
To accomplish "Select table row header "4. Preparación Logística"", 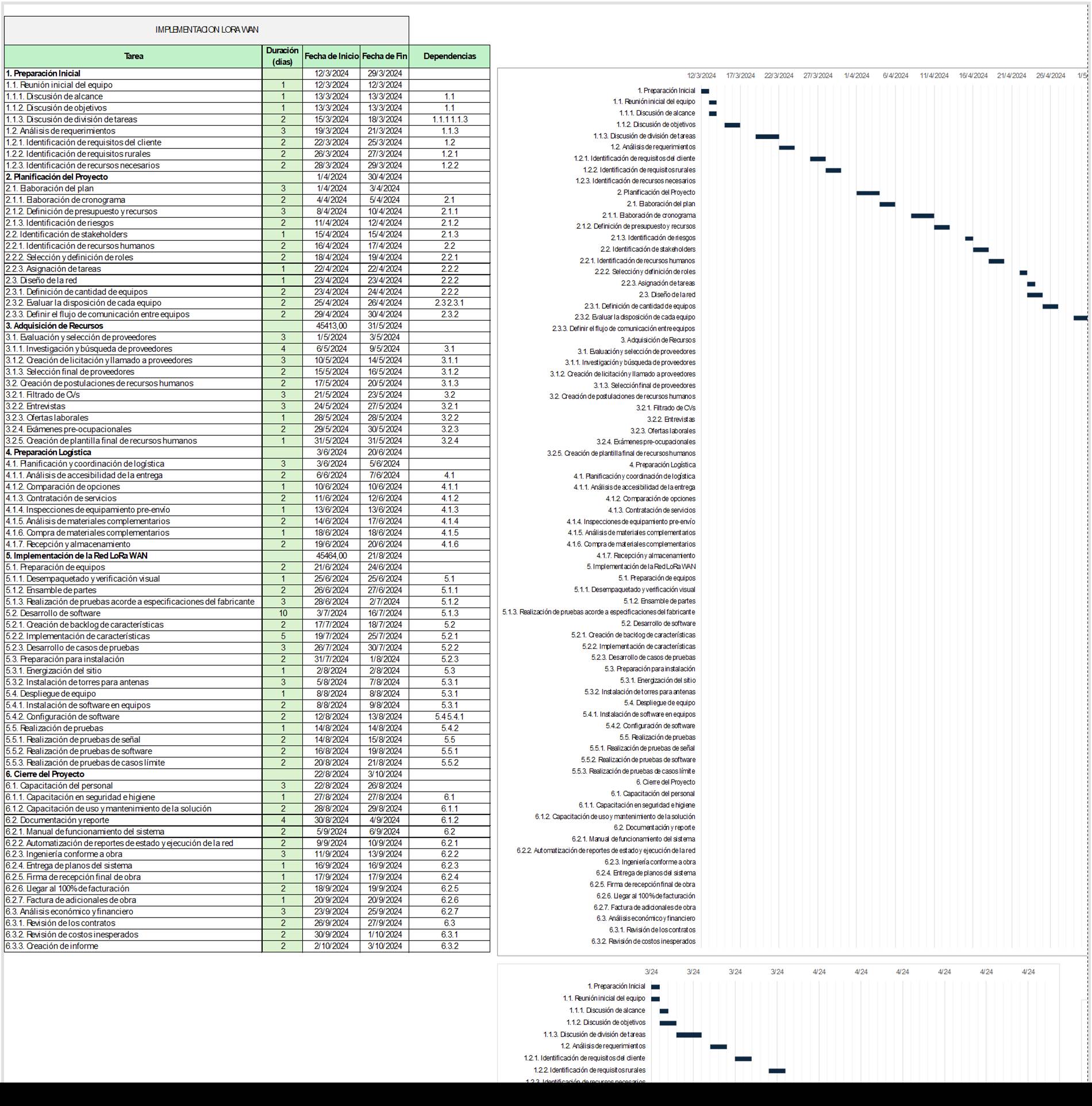I will click(x=133, y=452).
